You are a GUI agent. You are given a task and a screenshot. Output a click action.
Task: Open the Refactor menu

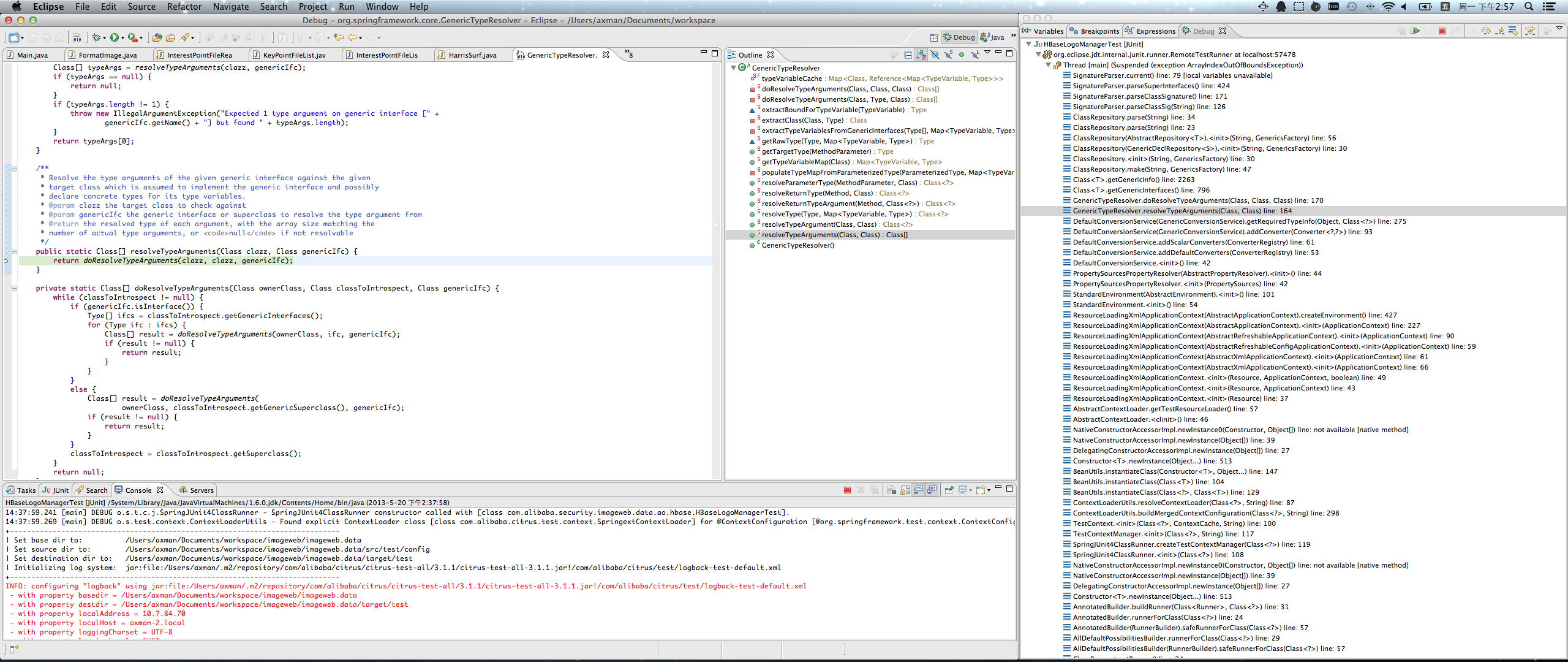click(184, 7)
